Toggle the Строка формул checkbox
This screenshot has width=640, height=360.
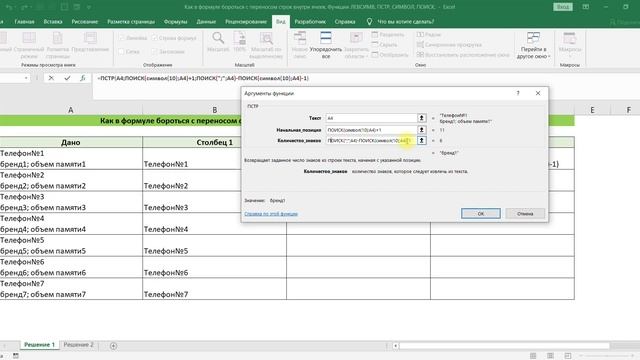coord(154,38)
